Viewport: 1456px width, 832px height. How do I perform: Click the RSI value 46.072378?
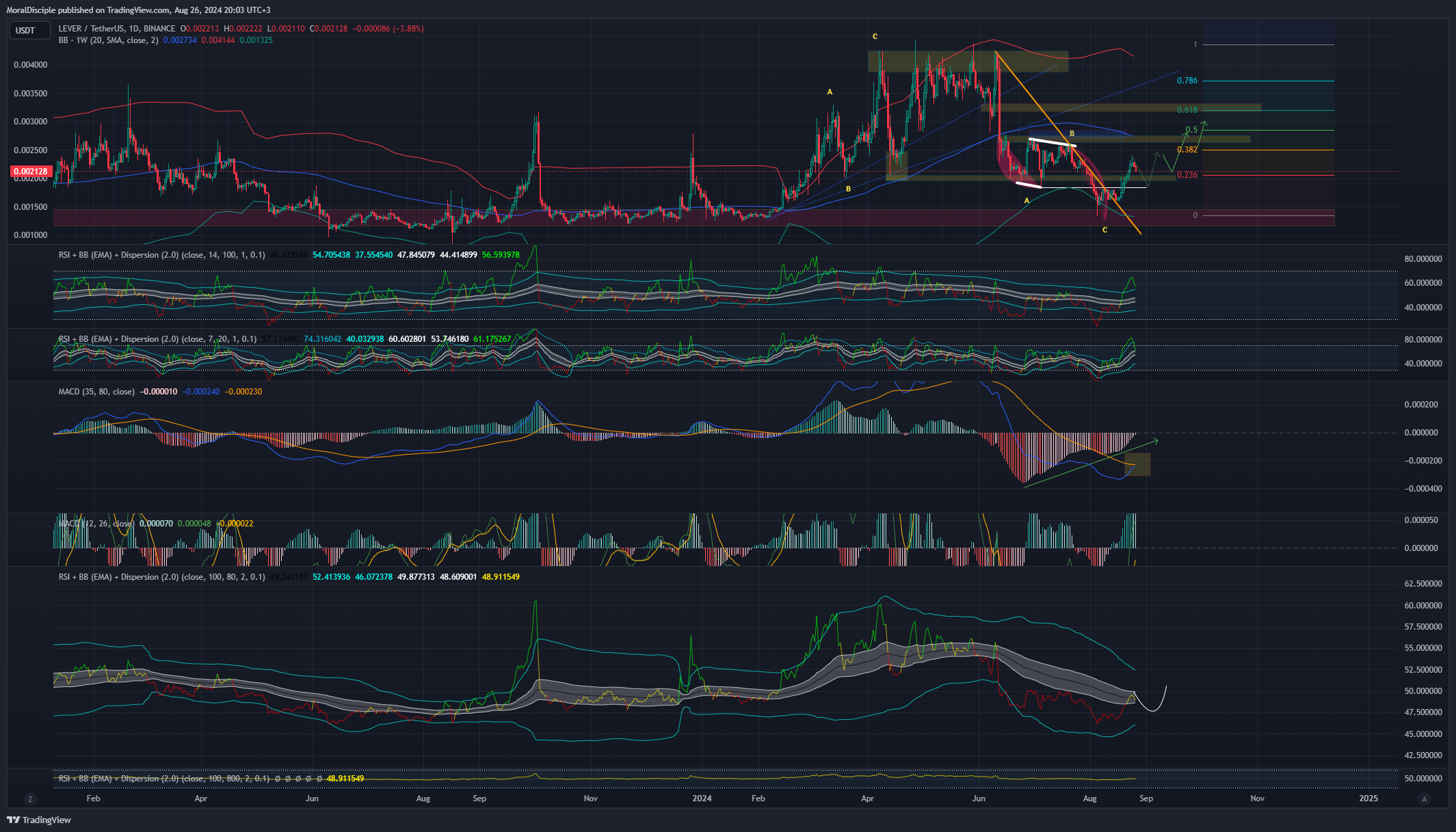[373, 577]
